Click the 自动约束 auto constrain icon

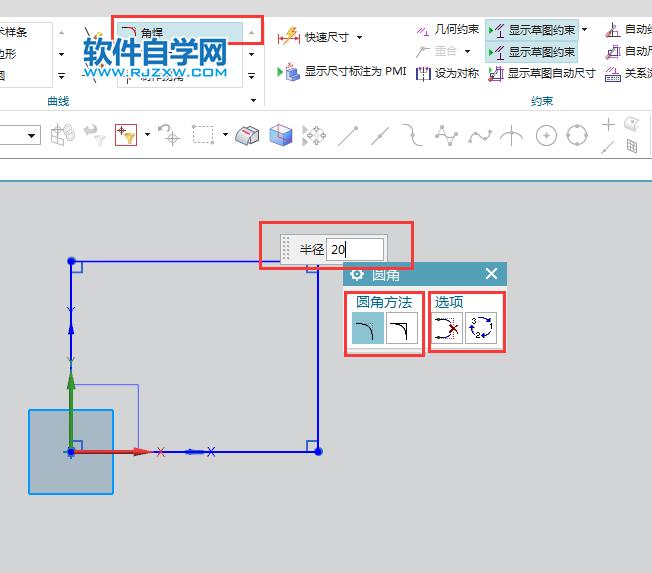[612, 30]
